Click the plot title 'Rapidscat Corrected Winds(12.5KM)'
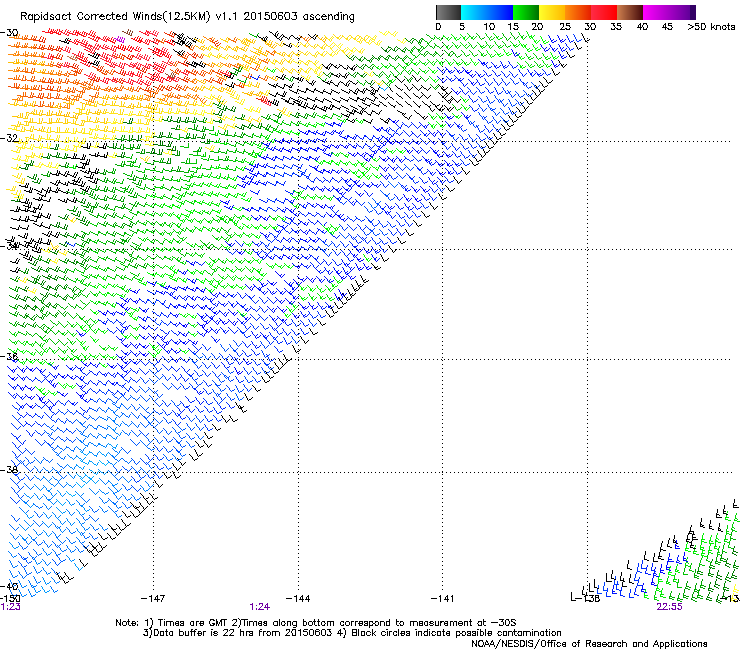 (x=115, y=16)
